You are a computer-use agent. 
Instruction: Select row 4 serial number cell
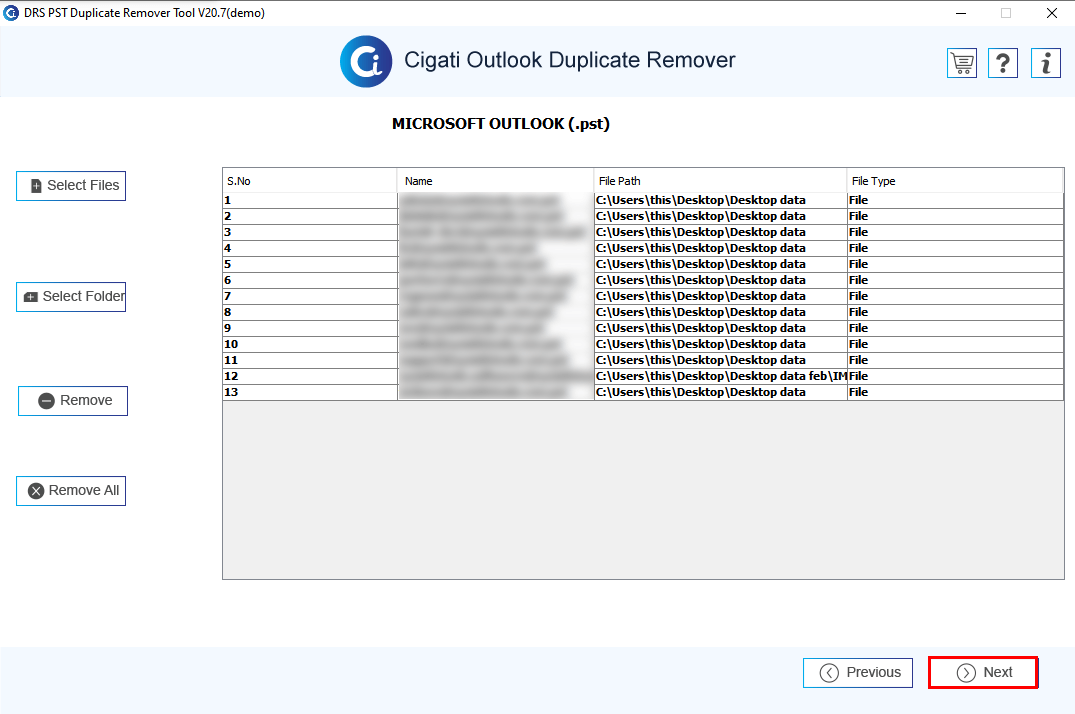click(310, 248)
